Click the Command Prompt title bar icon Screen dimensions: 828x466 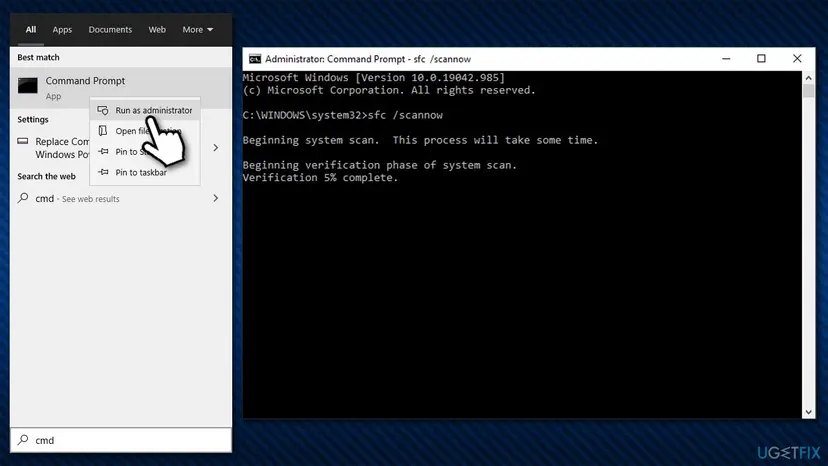255,59
